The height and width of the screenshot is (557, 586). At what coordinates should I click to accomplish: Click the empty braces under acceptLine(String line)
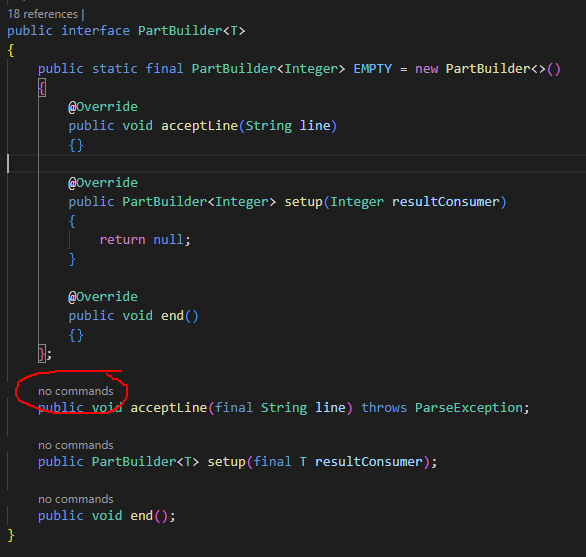[76, 145]
